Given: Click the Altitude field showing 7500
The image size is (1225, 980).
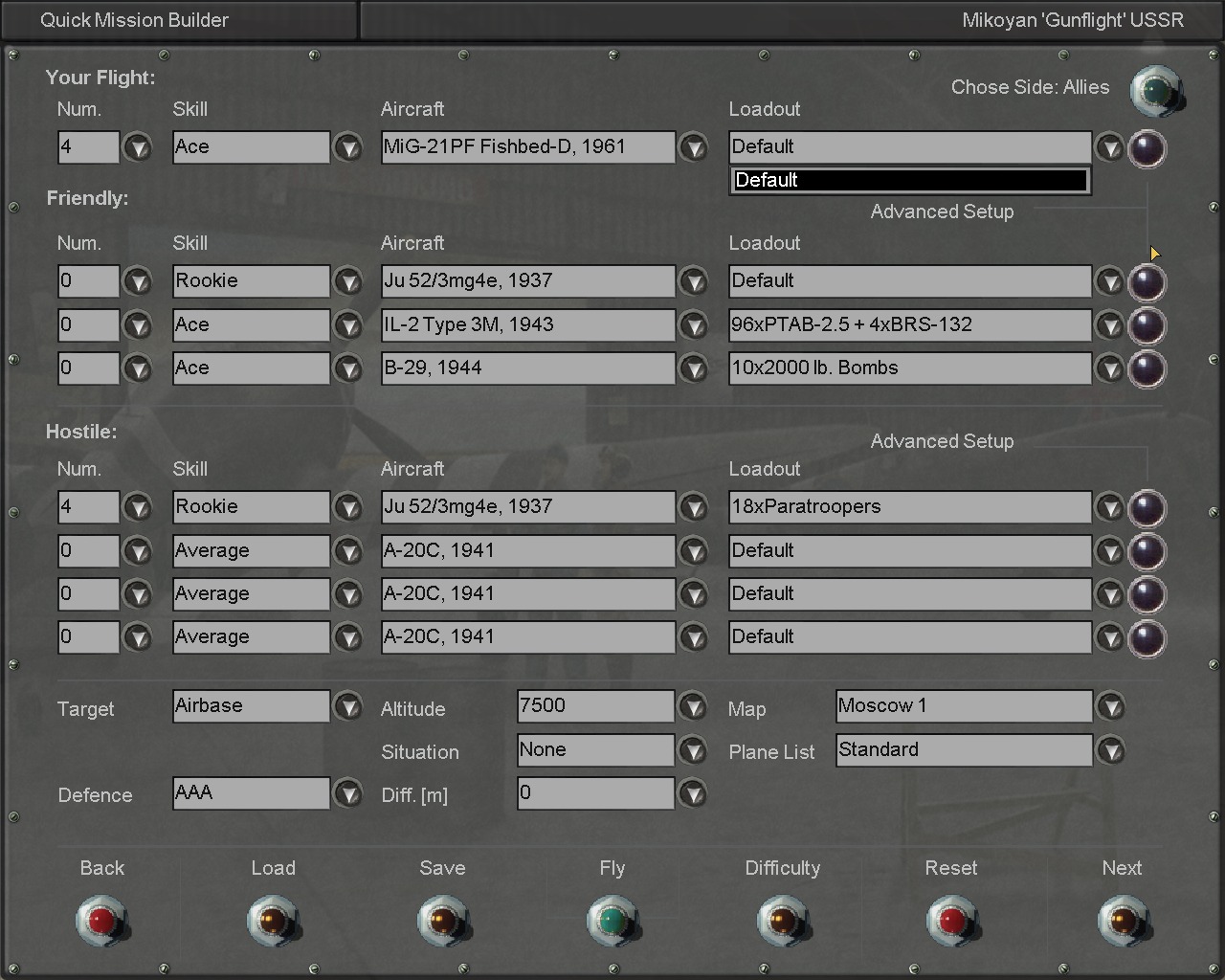Looking at the screenshot, I should pos(595,706).
